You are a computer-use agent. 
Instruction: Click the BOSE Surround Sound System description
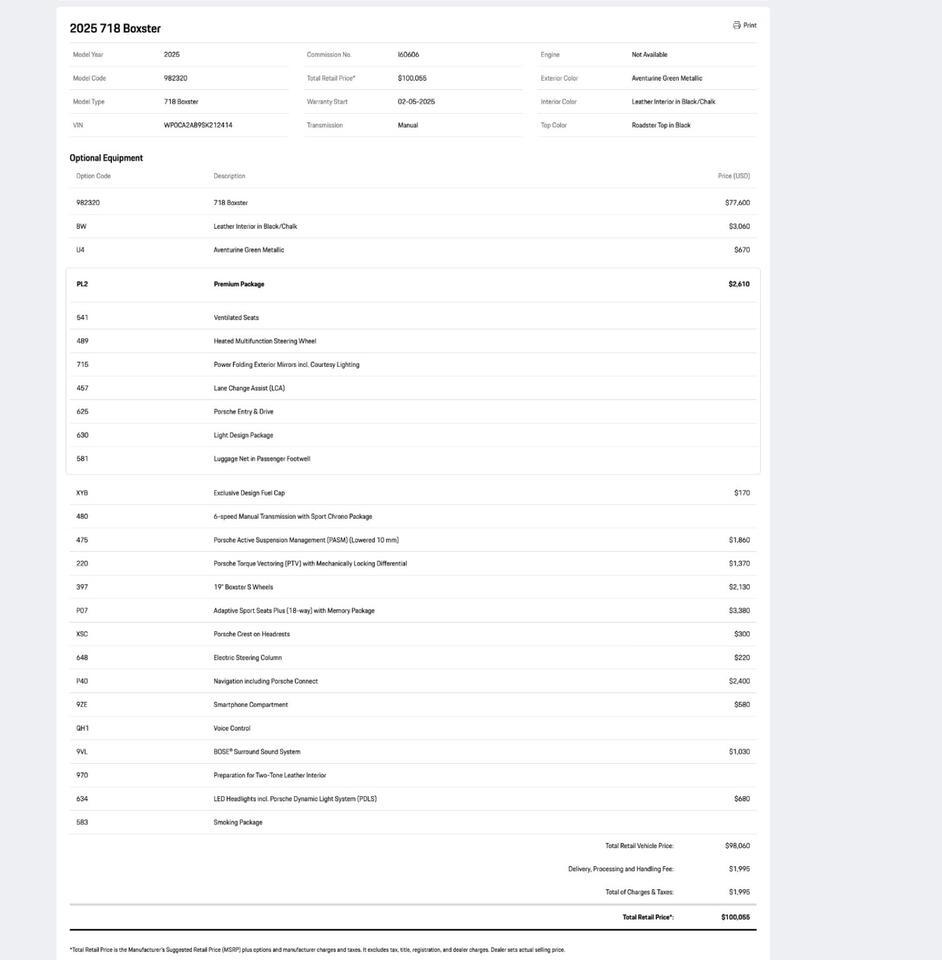coord(257,752)
